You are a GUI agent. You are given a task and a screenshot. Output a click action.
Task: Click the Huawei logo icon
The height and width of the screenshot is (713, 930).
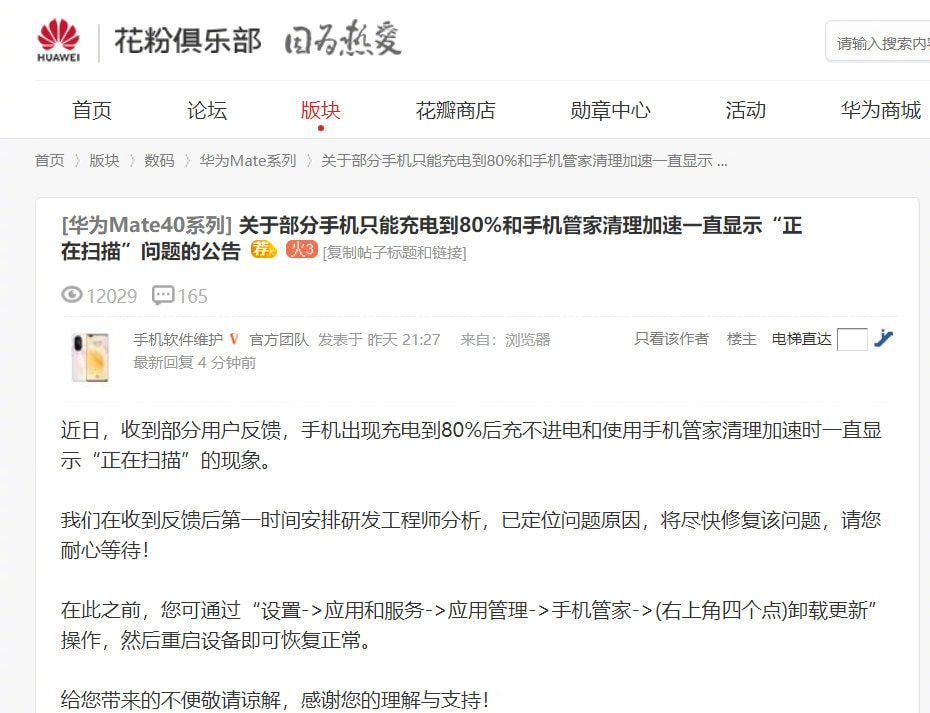click(x=58, y=40)
